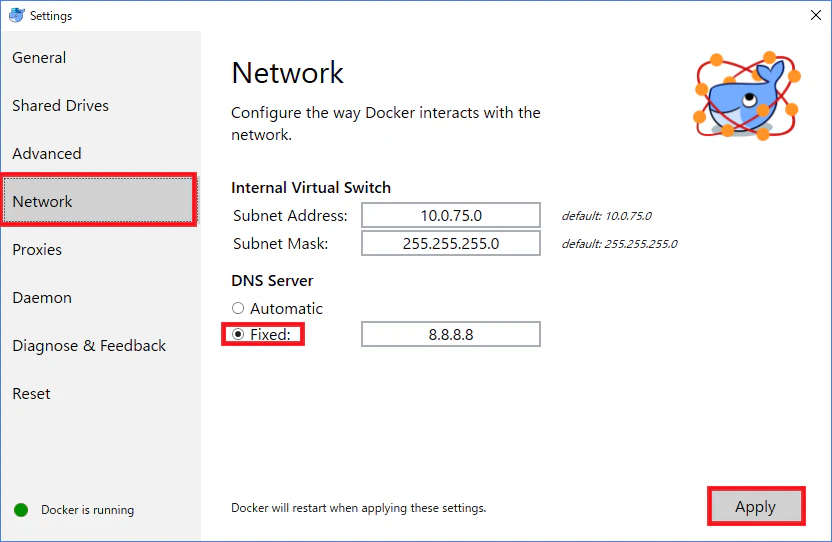Click the Apply button
The width and height of the screenshot is (832, 542).
click(x=756, y=507)
